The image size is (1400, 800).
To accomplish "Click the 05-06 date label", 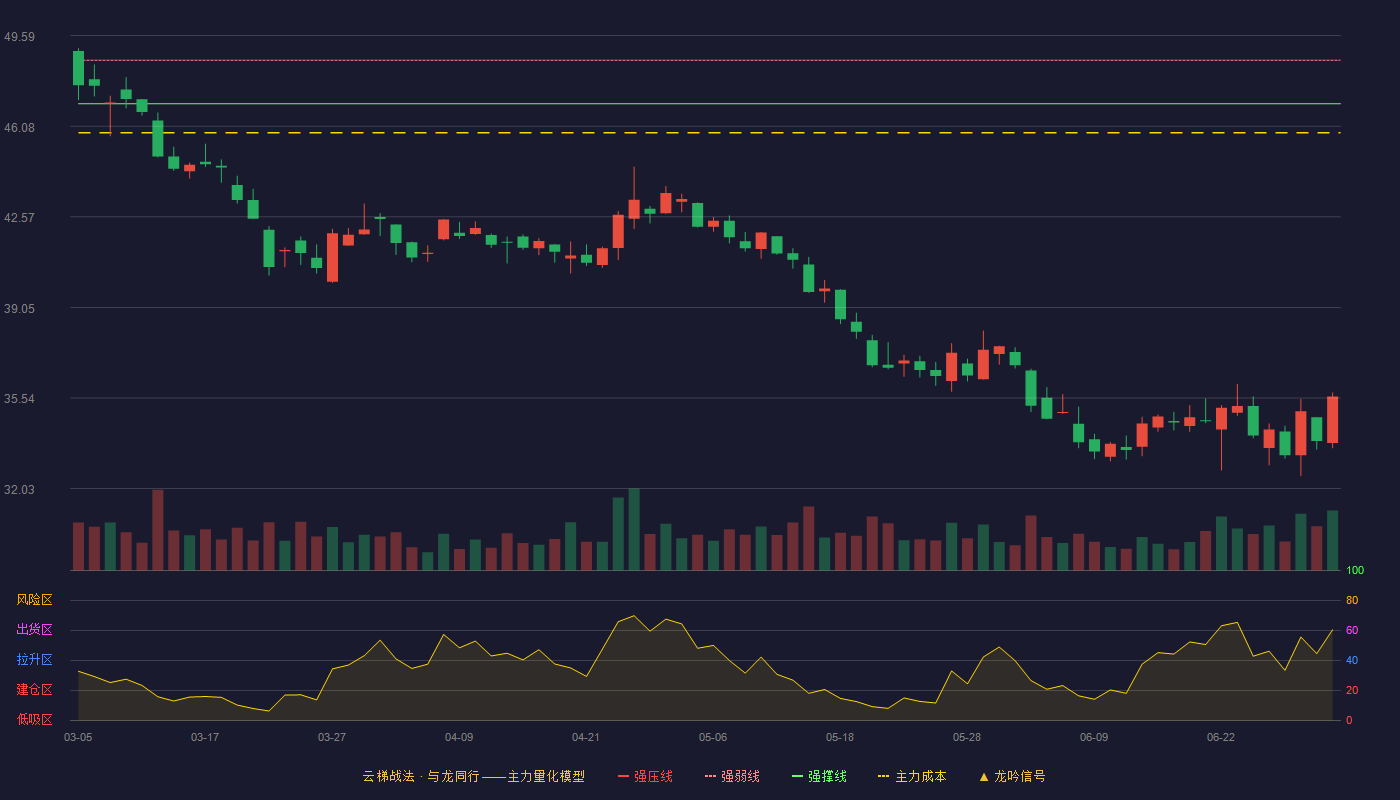I will [x=713, y=737].
